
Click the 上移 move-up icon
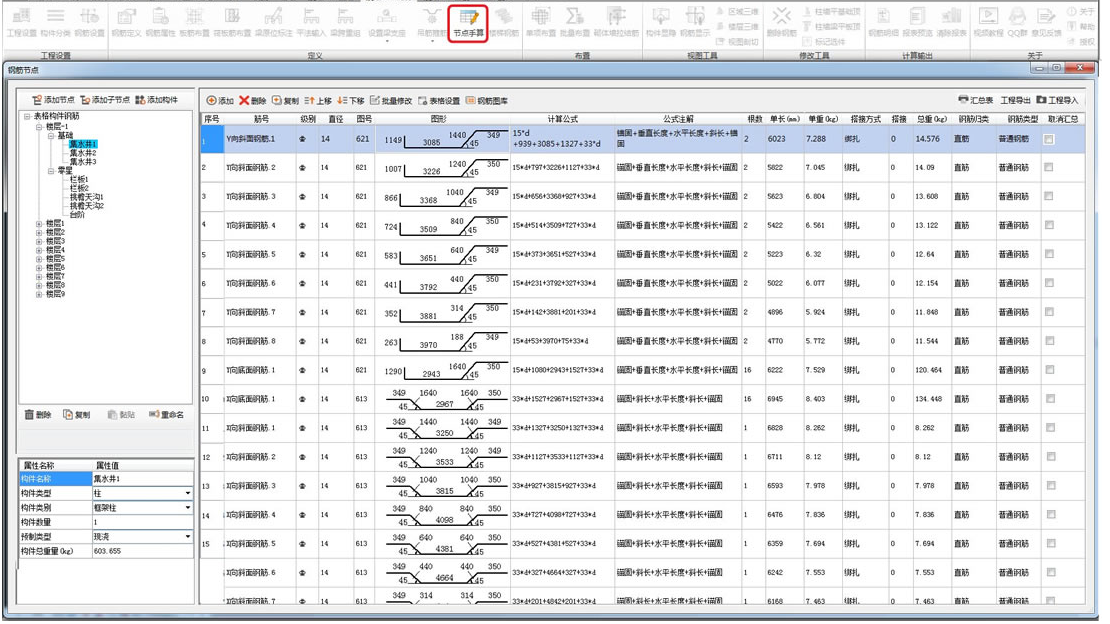[x=310, y=101]
